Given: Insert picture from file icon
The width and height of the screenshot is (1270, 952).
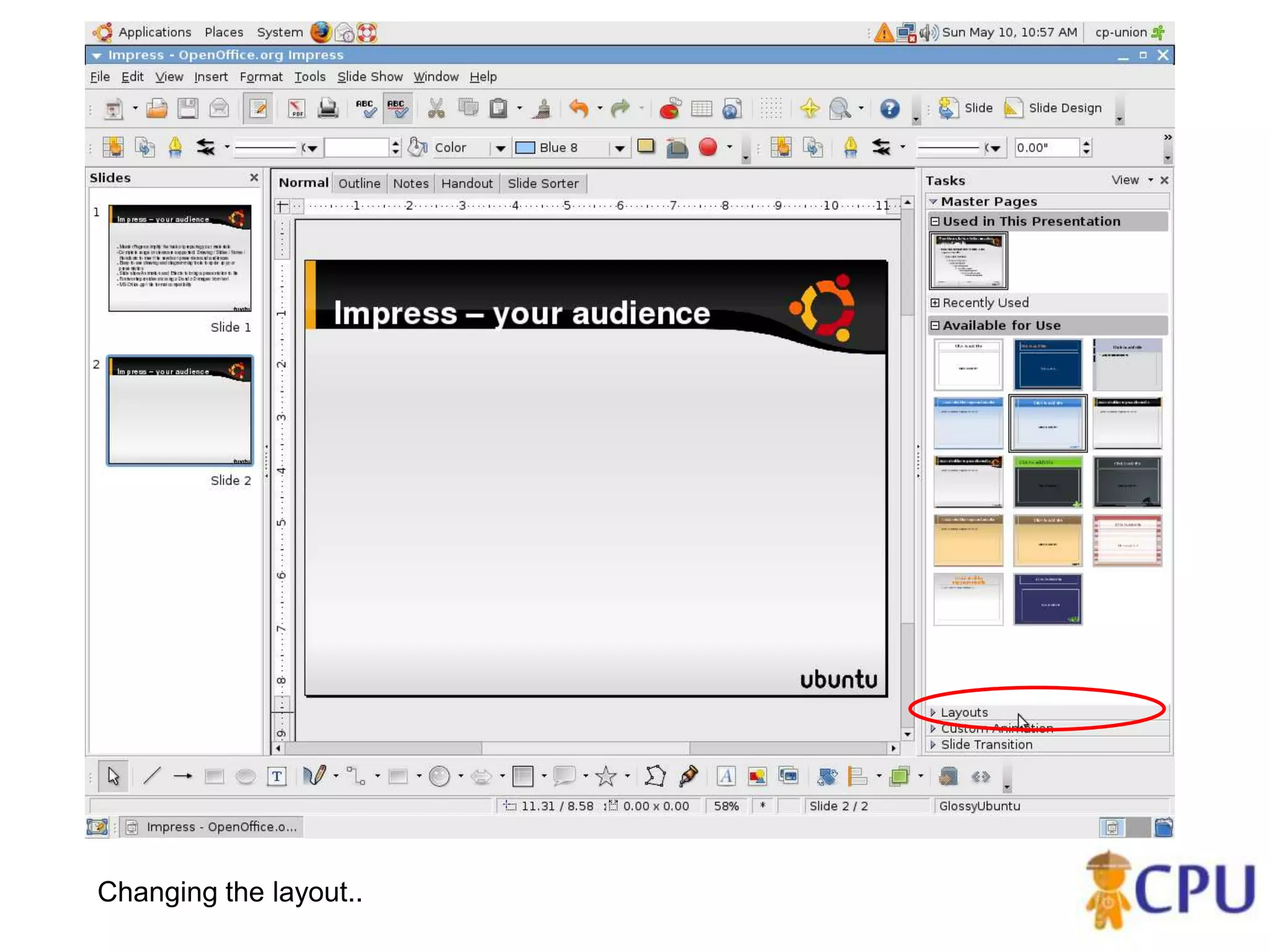Looking at the screenshot, I should (x=757, y=776).
